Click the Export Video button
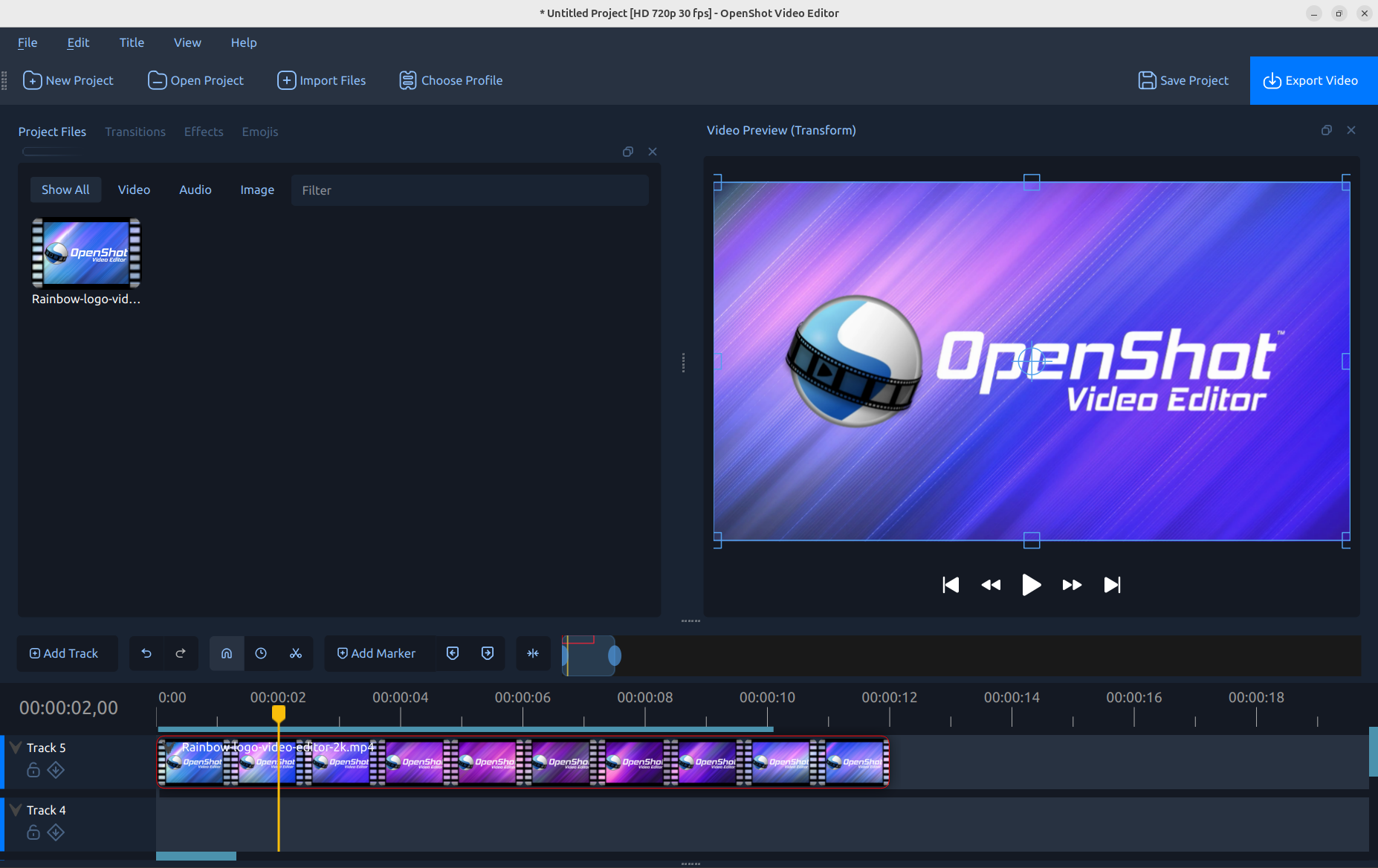The height and width of the screenshot is (868, 1378). pos(1312,80)
